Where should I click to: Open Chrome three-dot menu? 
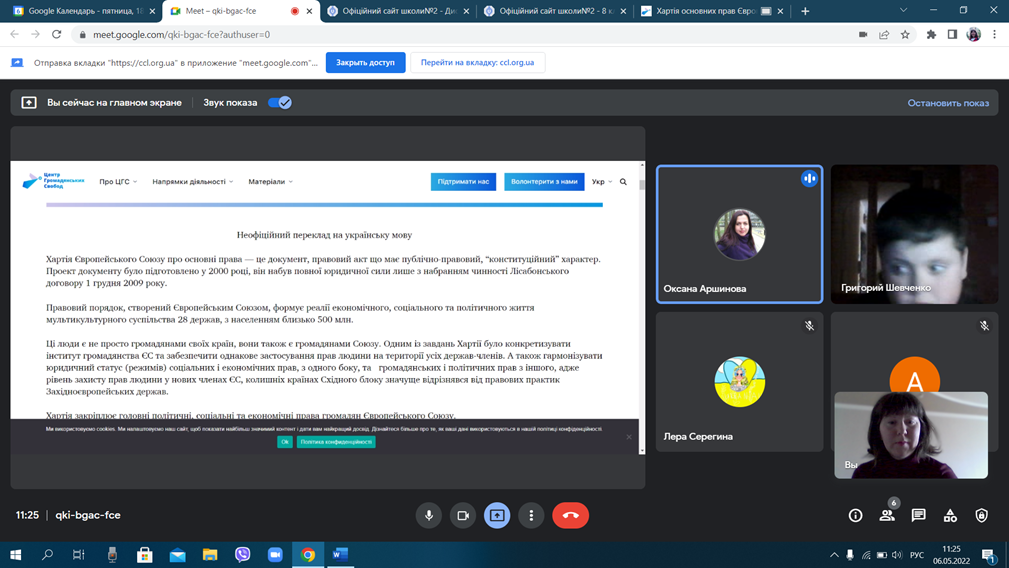(x=995, y=35)
